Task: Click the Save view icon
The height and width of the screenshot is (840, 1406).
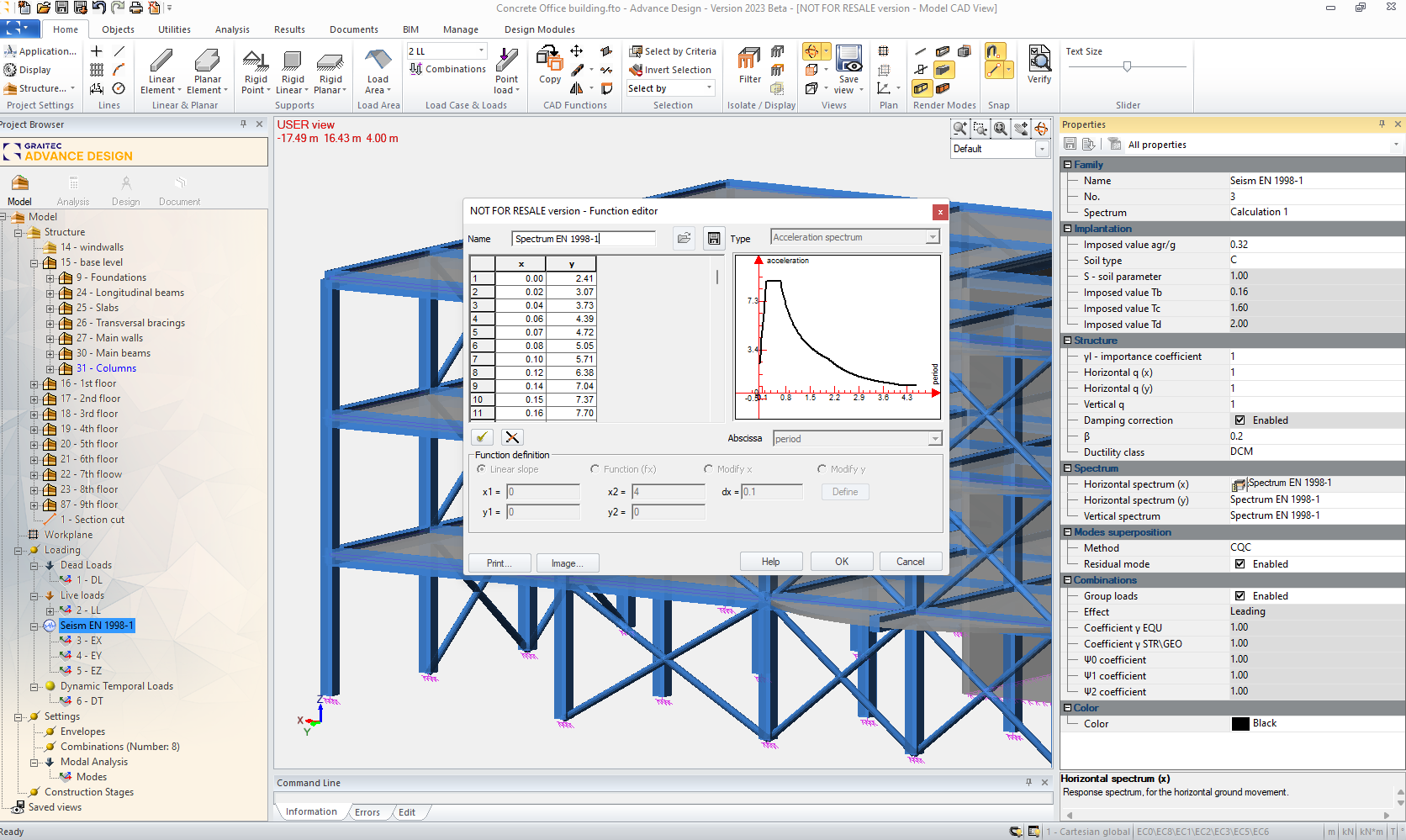Action: click(848, 58)
